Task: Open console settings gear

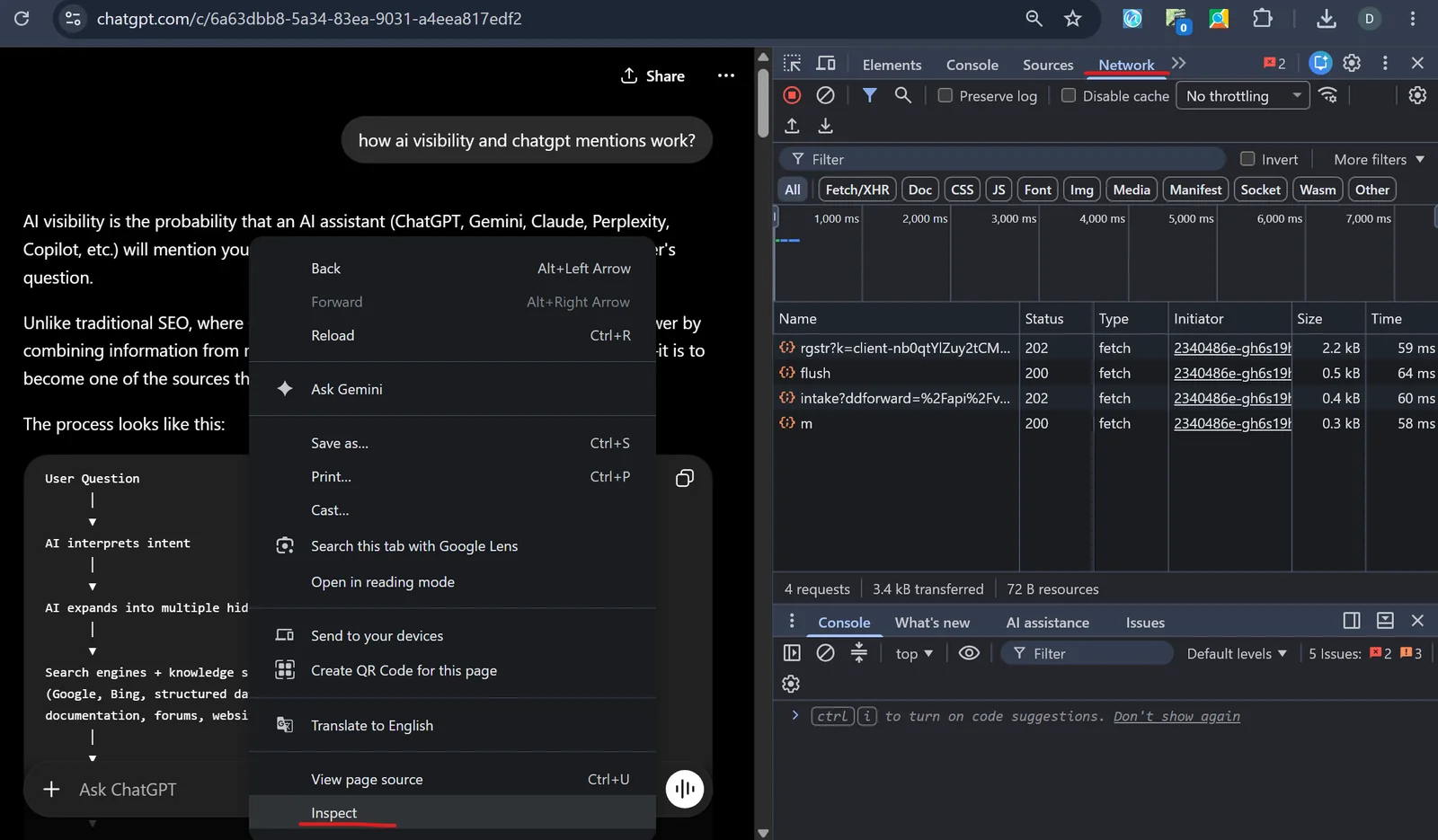Action: (791, 684)
